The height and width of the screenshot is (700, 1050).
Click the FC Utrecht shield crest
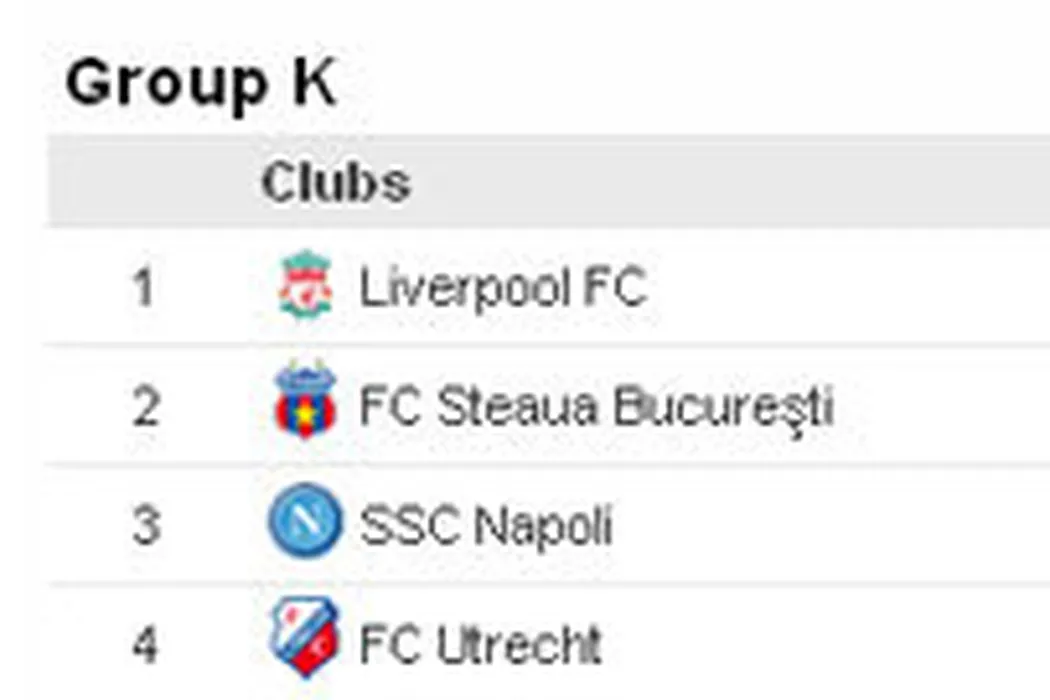(x=305, y=640)
